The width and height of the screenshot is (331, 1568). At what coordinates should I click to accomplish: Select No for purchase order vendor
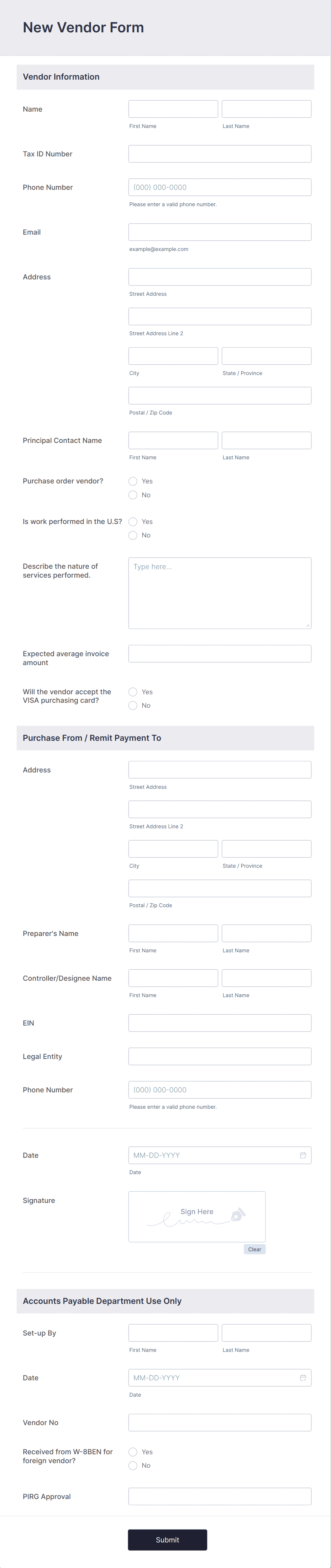coord(133,495)
